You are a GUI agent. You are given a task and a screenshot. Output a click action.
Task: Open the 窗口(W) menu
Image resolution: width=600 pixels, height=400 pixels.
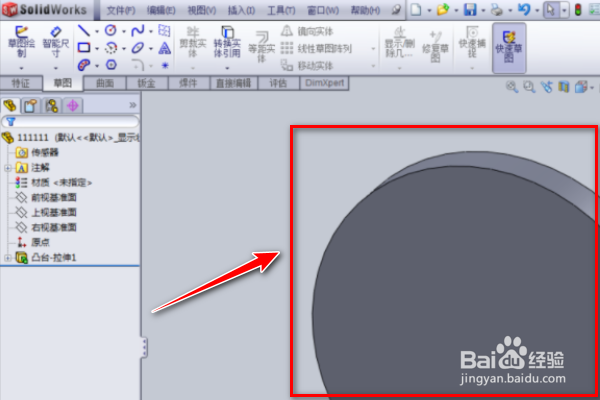(323, 10)
